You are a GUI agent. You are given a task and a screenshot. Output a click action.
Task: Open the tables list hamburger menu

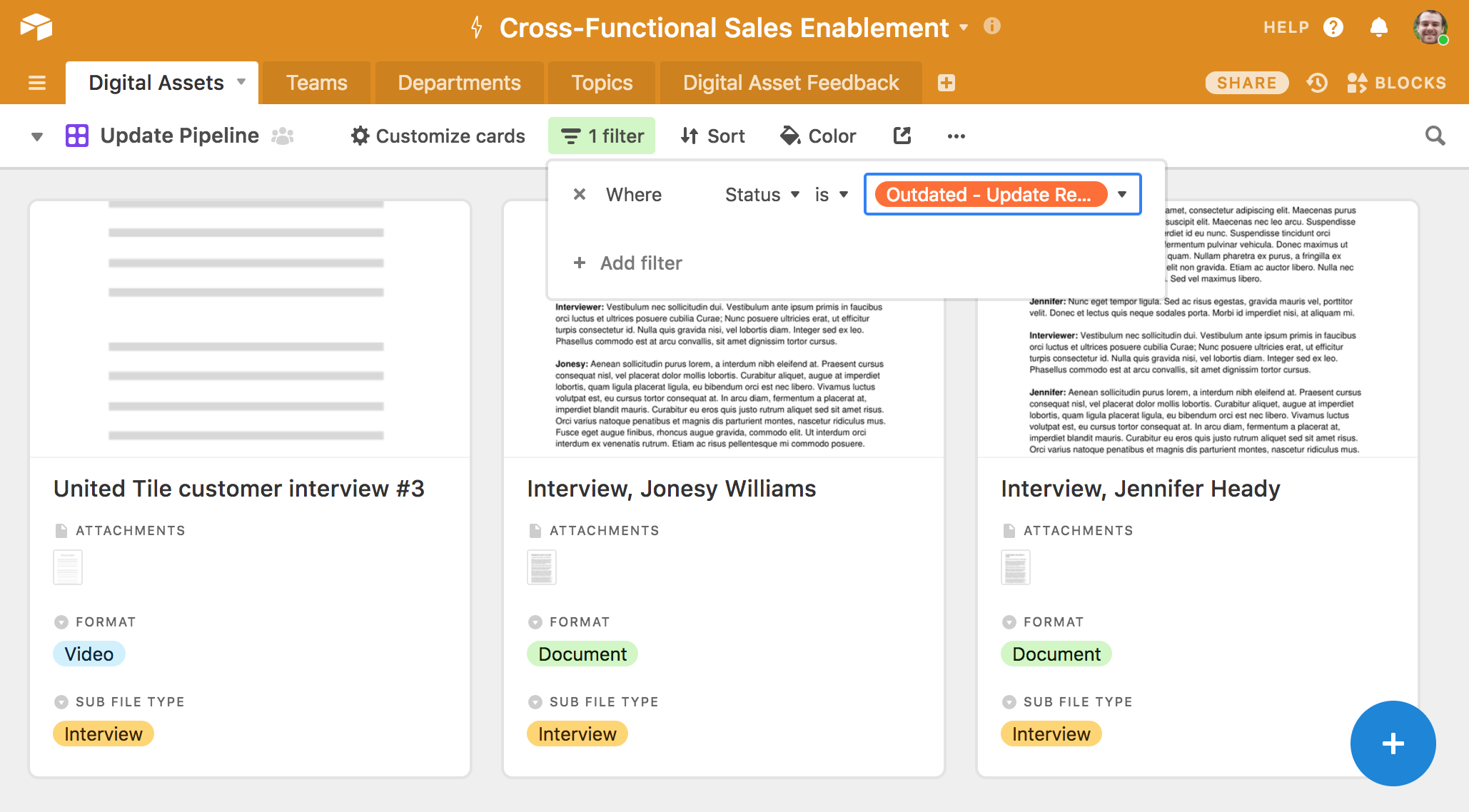(37, 83)
